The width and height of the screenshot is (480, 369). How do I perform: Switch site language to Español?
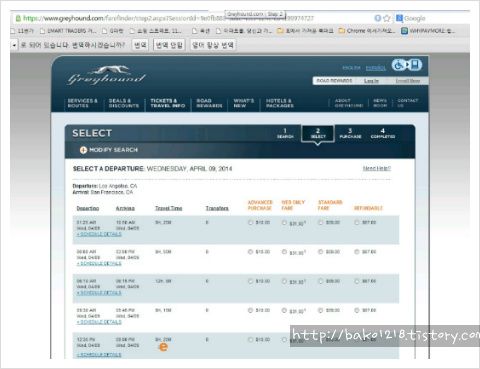tap(376, 68)
